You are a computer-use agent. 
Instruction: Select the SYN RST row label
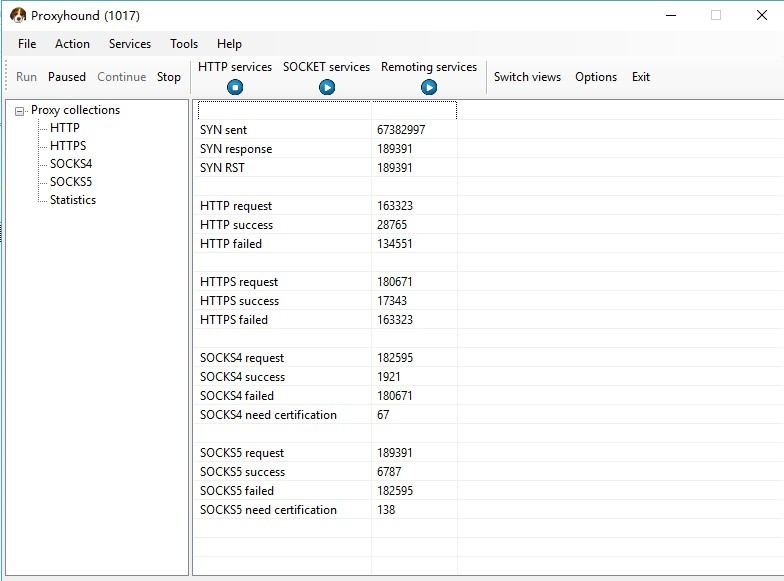pyautogui.click(x=222, y=168)
